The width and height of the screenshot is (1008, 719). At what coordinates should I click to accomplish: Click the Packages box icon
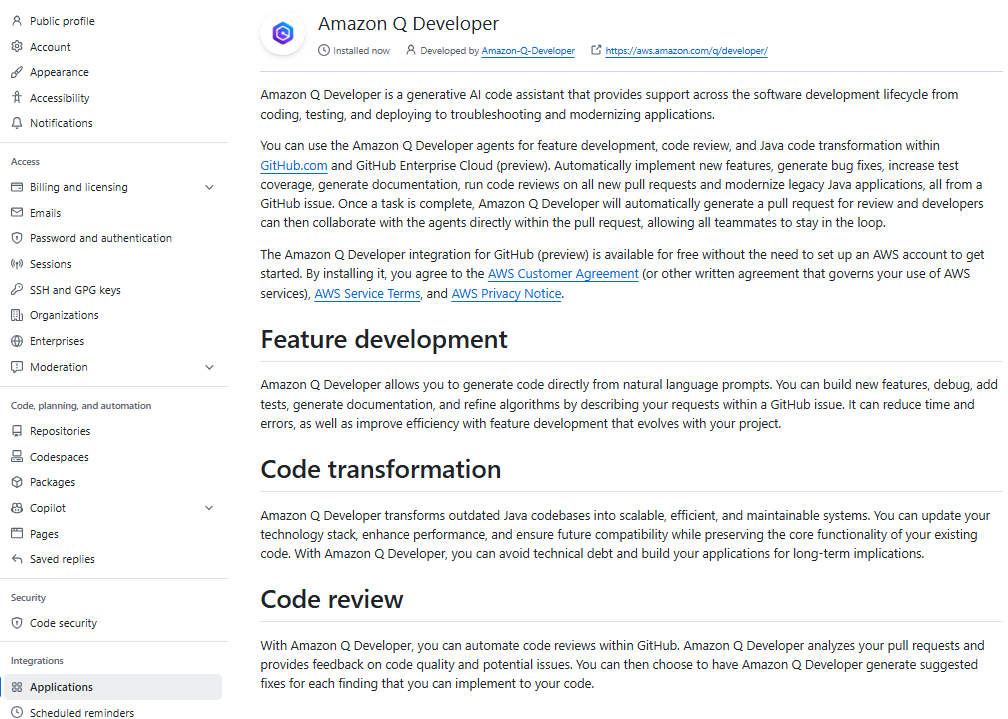(x=17, y=482)
